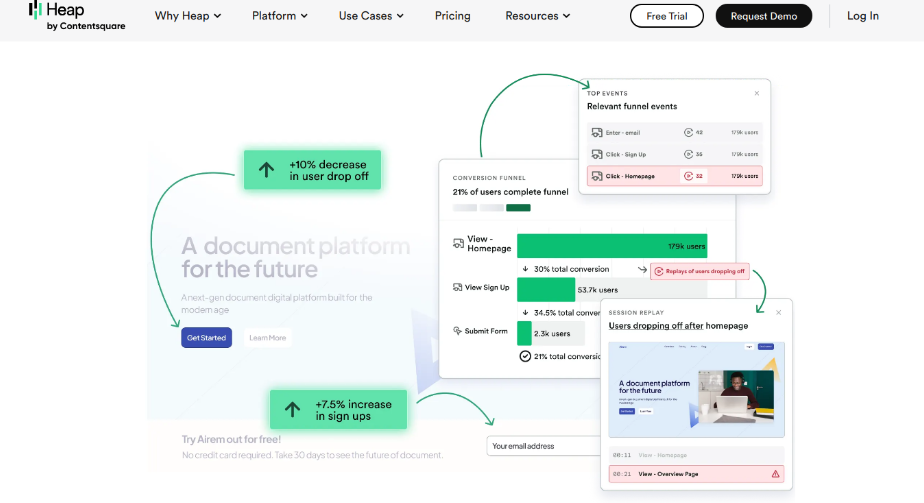Click the Free Trial button

[x=666, y=16]
